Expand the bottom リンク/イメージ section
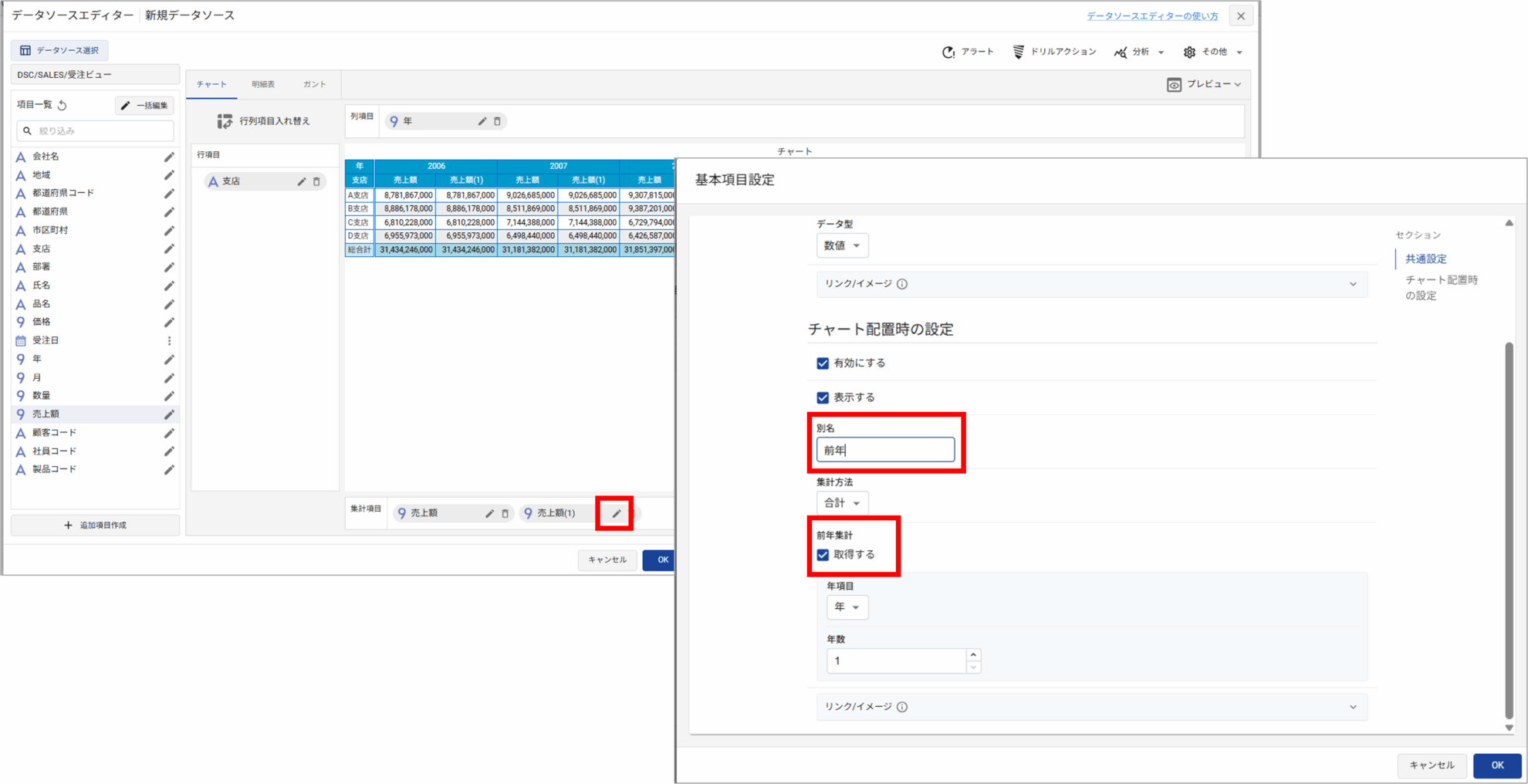 (1353, 707)
